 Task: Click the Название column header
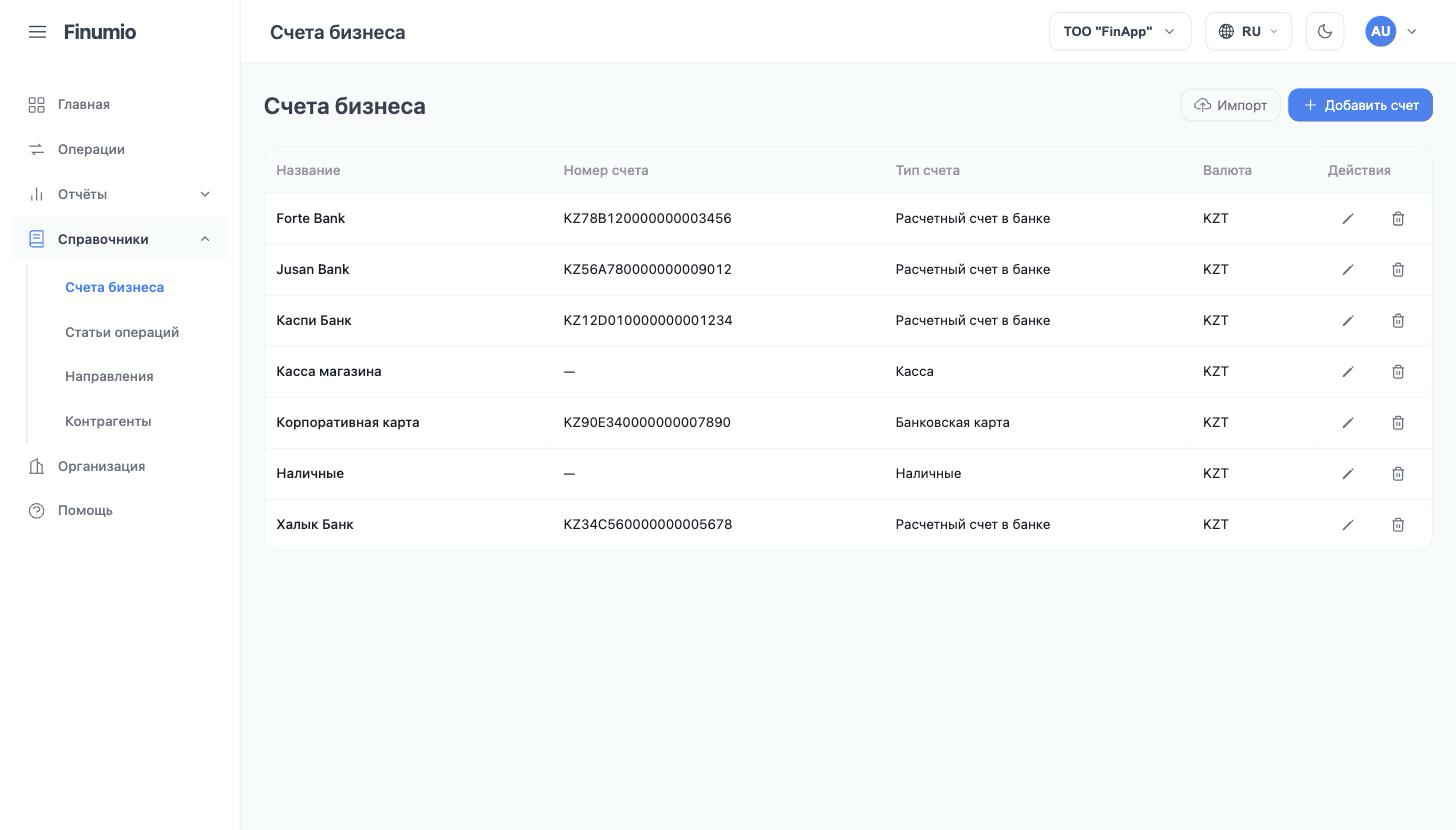(308, 171)
